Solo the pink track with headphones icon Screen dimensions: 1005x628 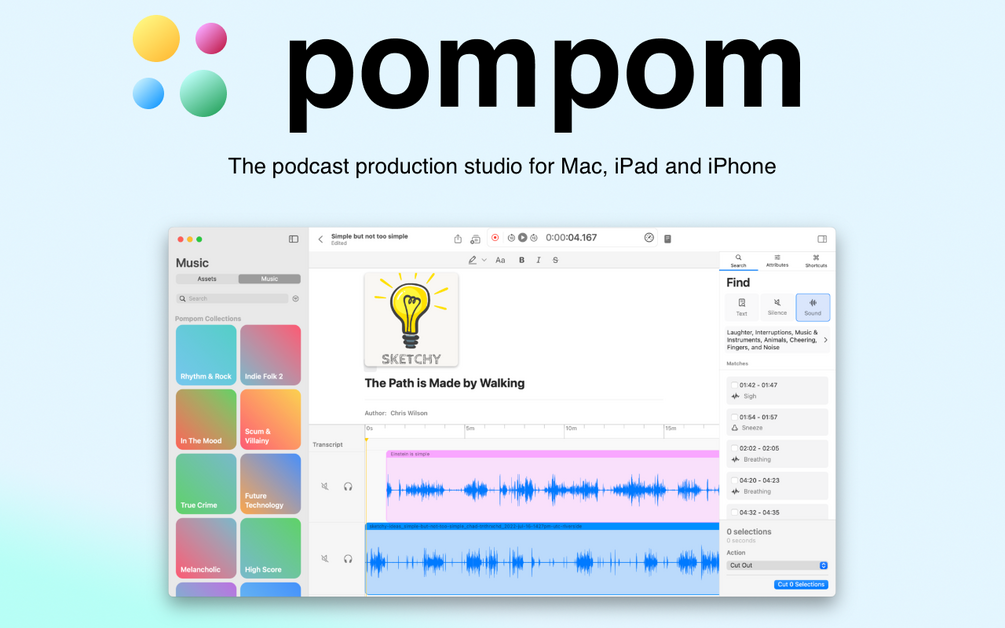(x=347, y=486)
